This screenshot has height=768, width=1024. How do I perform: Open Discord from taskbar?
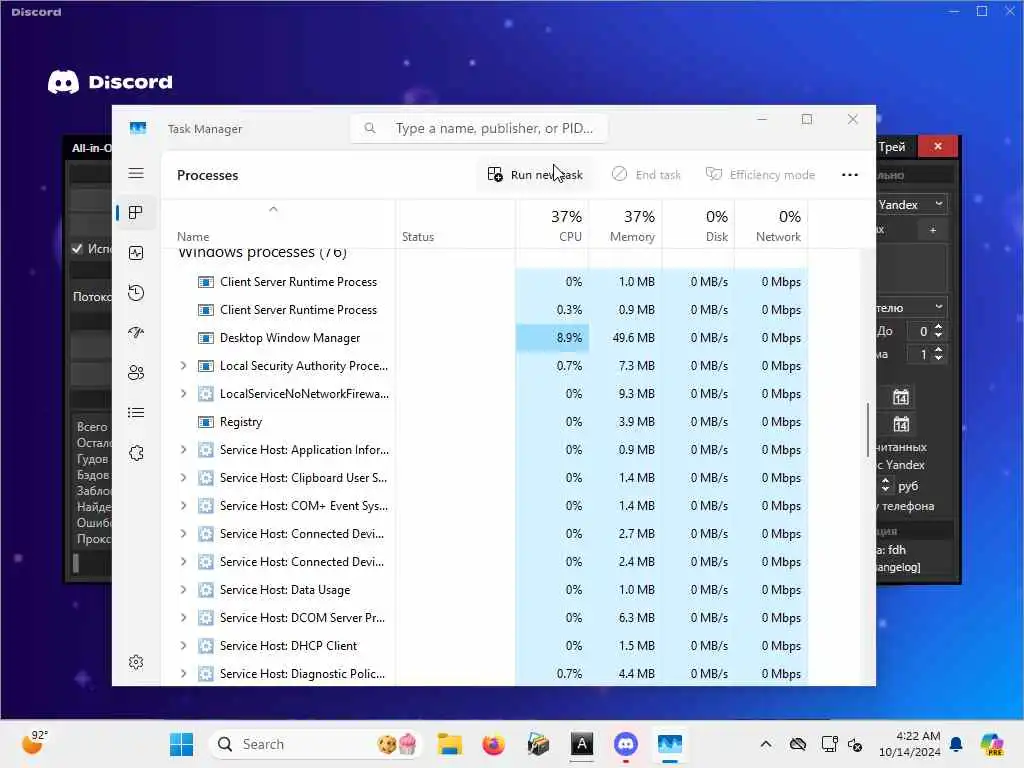pos(626,744)
